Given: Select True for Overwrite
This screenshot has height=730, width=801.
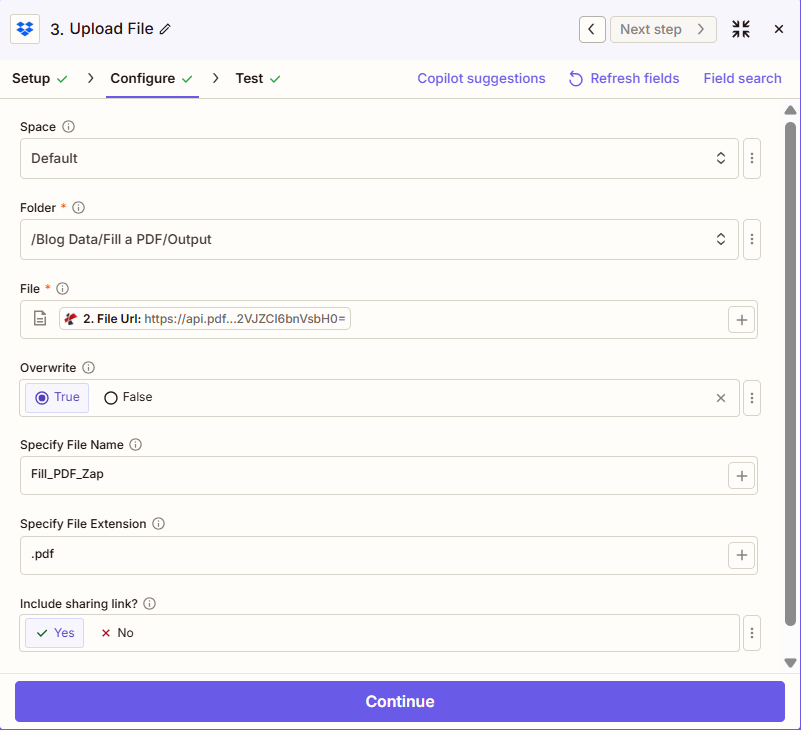Looking at the screenshot, I should coord(57,398).
